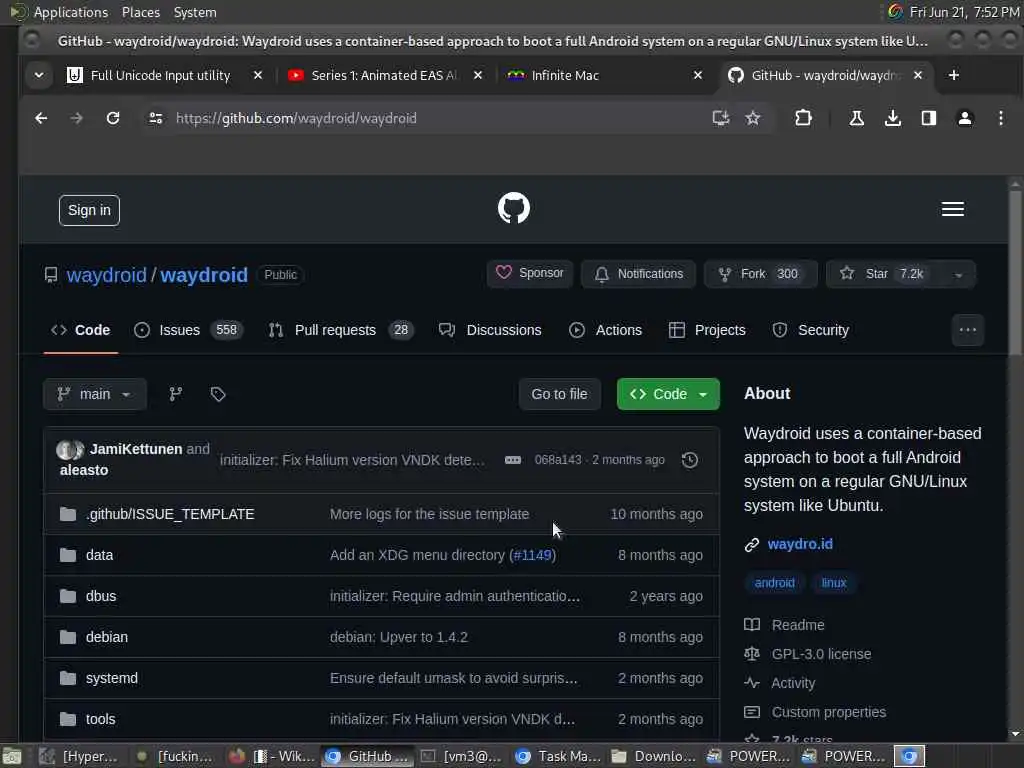
Task: Open the waydroid owner link
Action: coord(106,275)
